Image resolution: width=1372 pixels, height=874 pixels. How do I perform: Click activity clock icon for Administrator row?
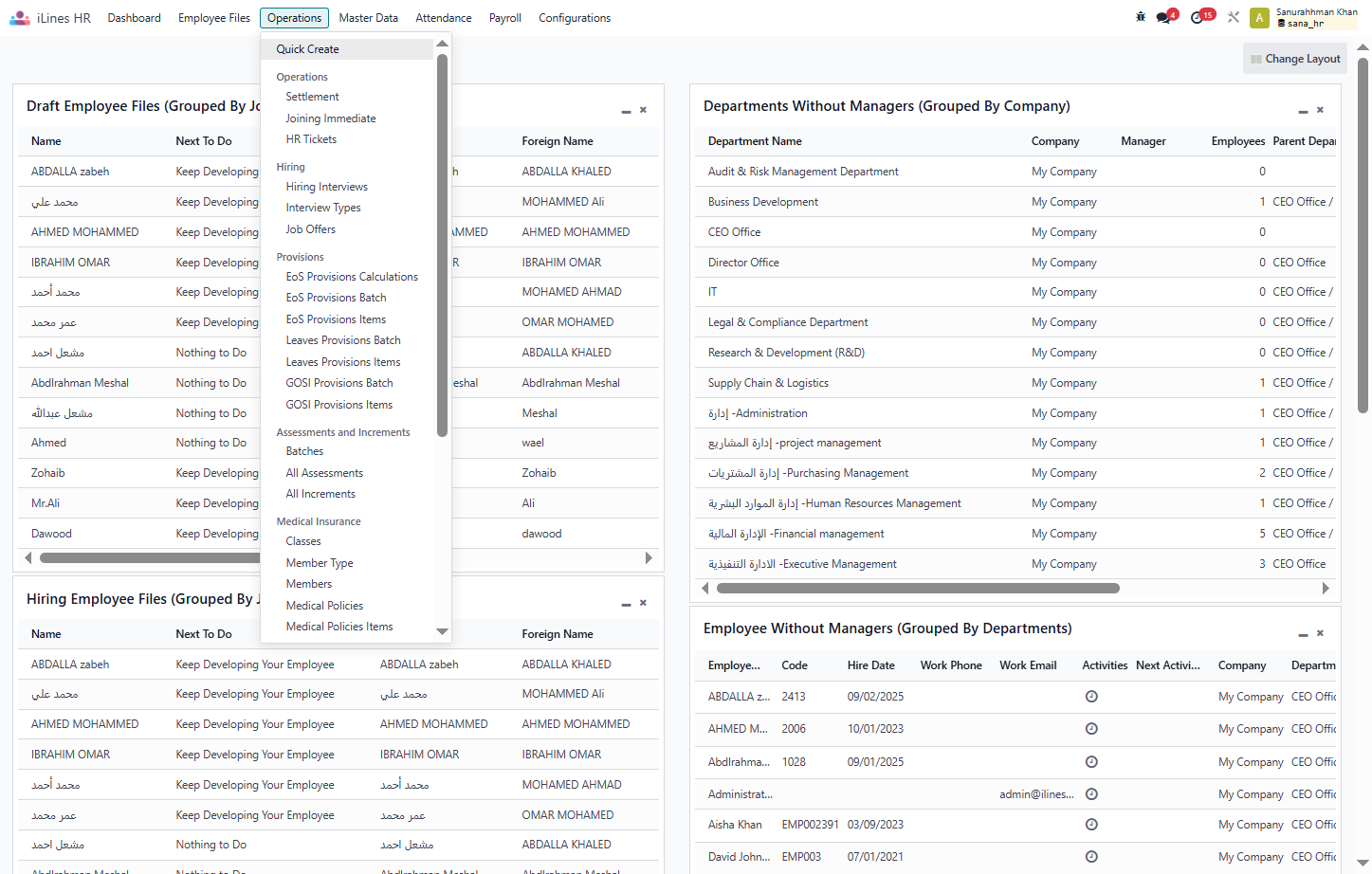click(x=1091, y=794)
